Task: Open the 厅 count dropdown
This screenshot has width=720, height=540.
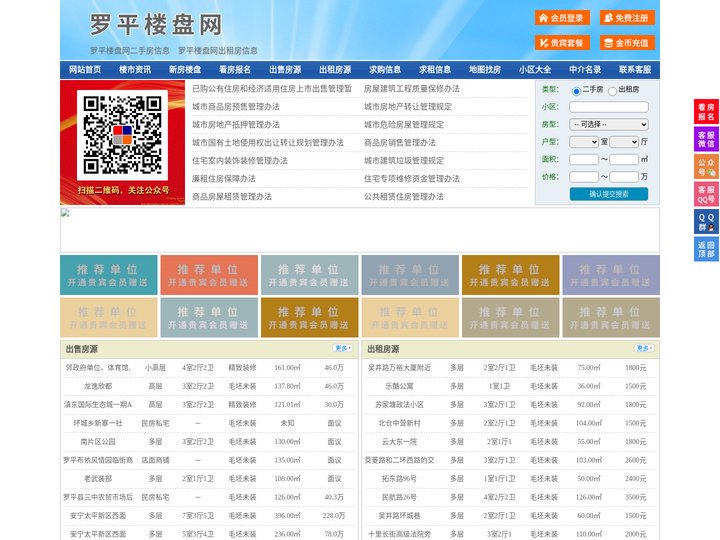Action: pyautogui.click(x=624, y=142)
